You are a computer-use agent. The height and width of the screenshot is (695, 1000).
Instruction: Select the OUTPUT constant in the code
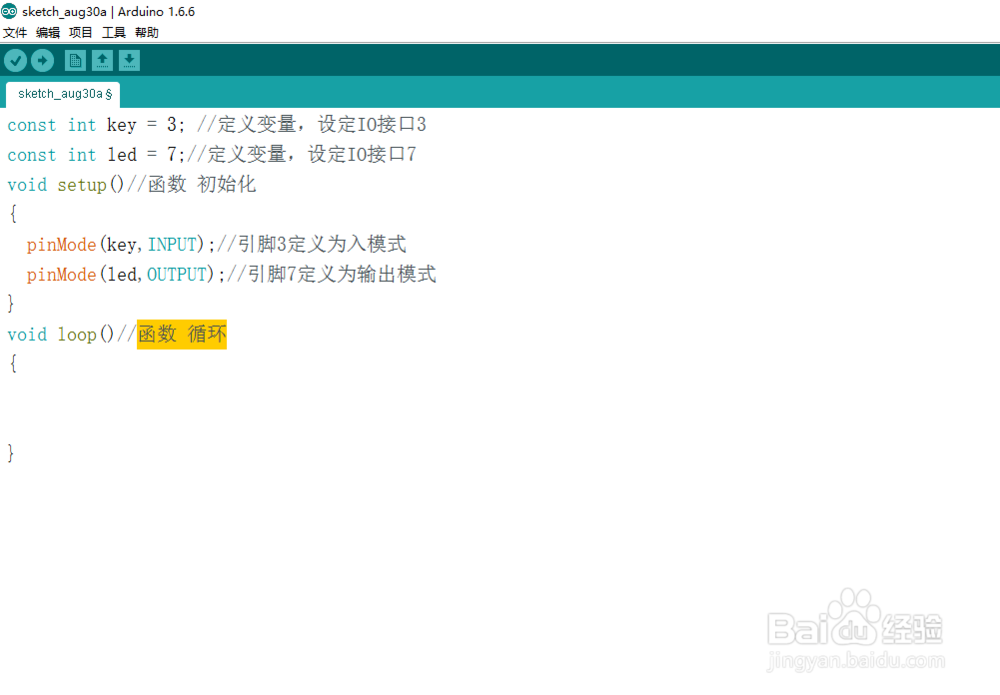[x=177, y=274]
